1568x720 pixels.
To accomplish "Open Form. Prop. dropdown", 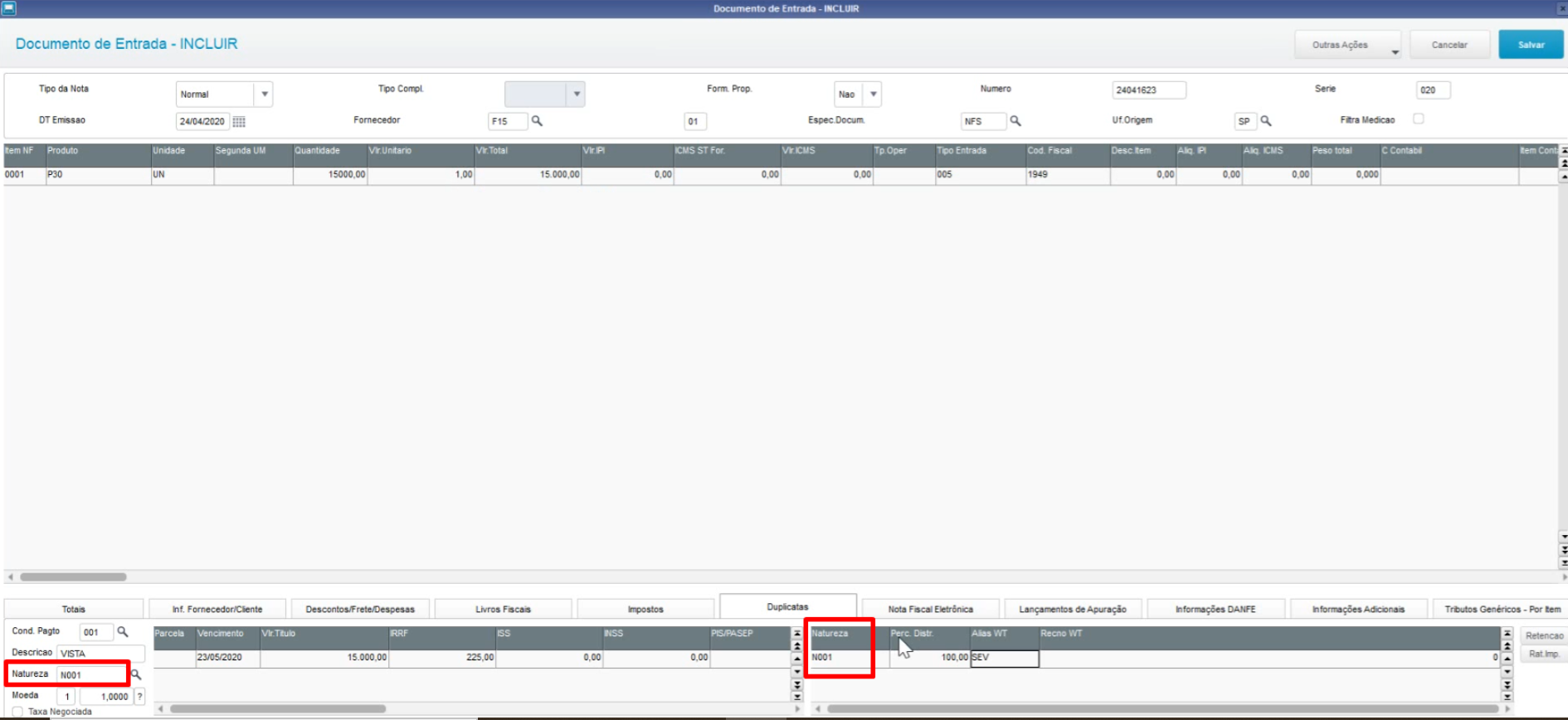I will (873, 94).
